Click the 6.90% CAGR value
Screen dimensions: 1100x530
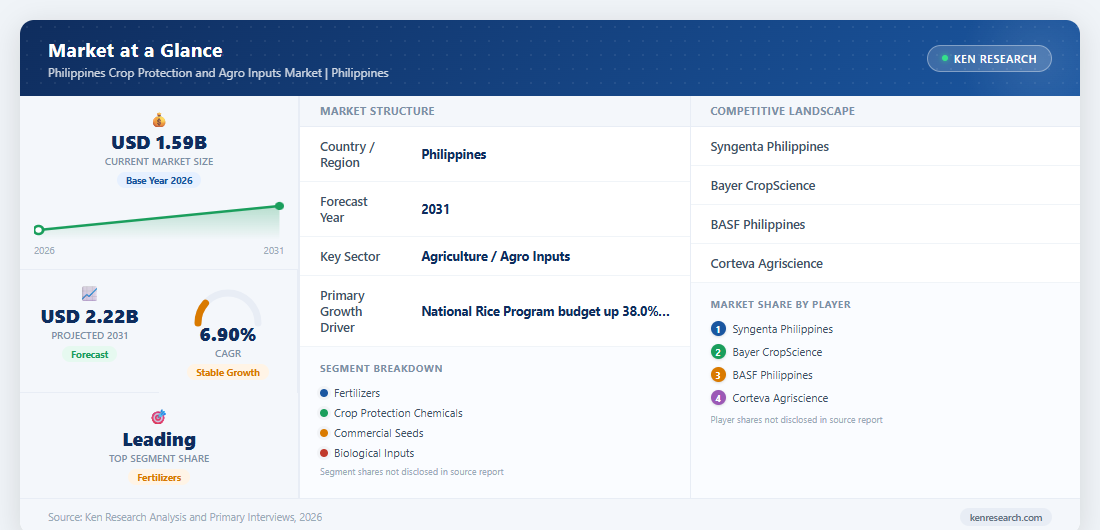point(227,335)
